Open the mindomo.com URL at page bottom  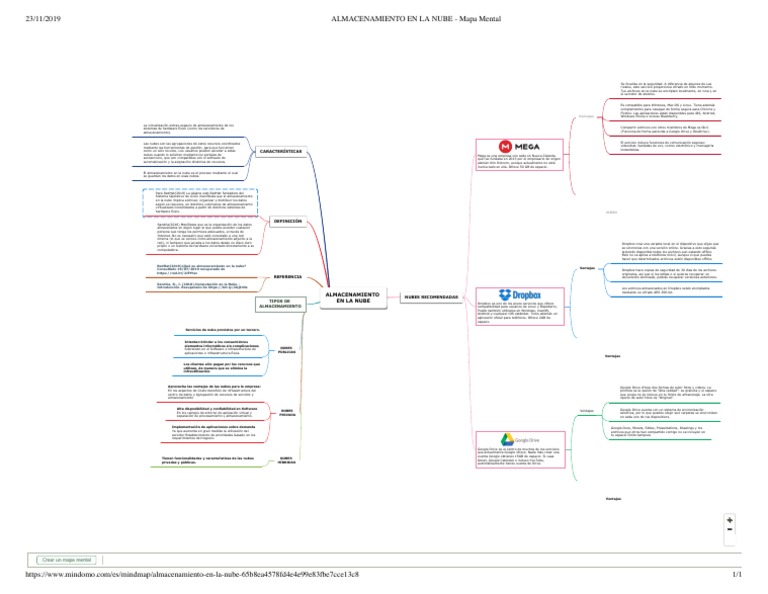[192, 574]
